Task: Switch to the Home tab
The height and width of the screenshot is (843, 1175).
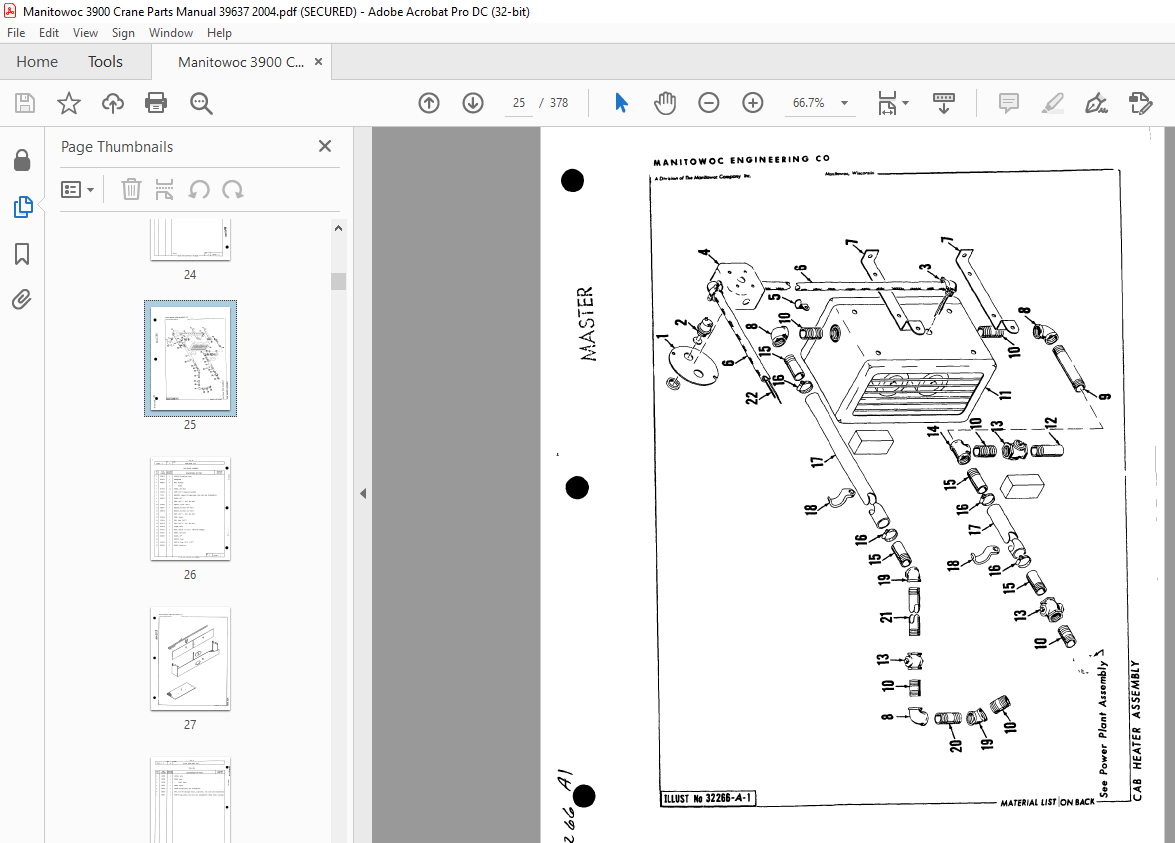Action: tap(37, 61)
